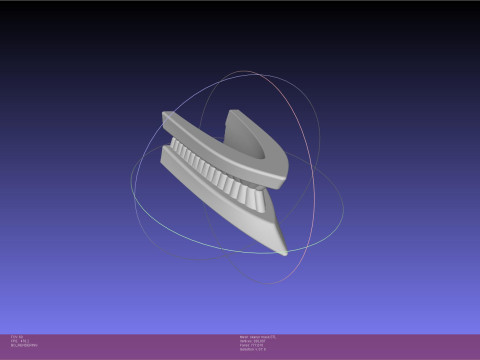Click the FPS readout in the info bar
Image resolution: width=480 pixels, height=360 pixels.
click(x=20, y=341)
